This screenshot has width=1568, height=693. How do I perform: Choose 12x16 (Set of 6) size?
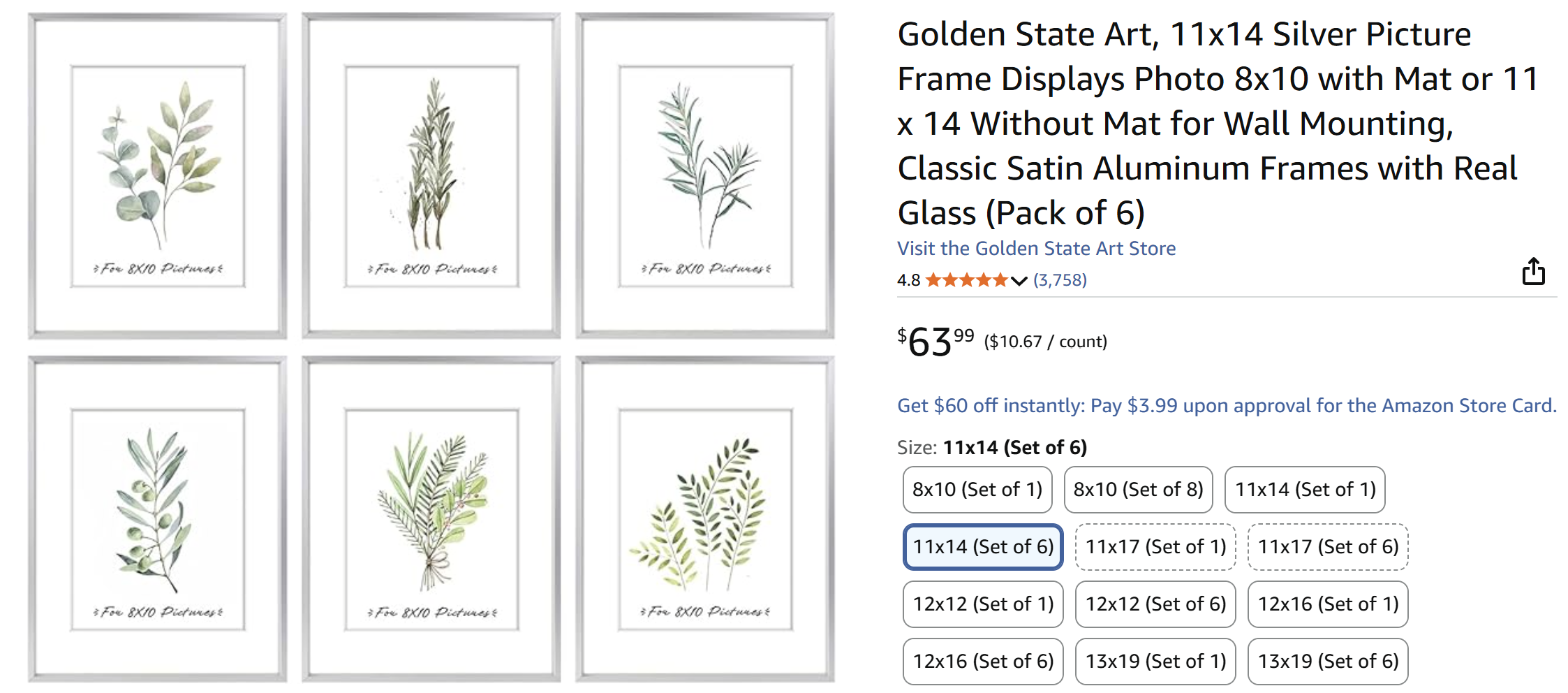[x=982, y=661]
